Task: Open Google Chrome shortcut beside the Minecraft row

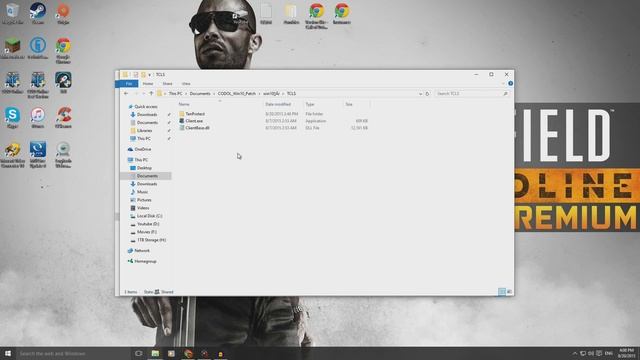Action: (x=63, y=51)
